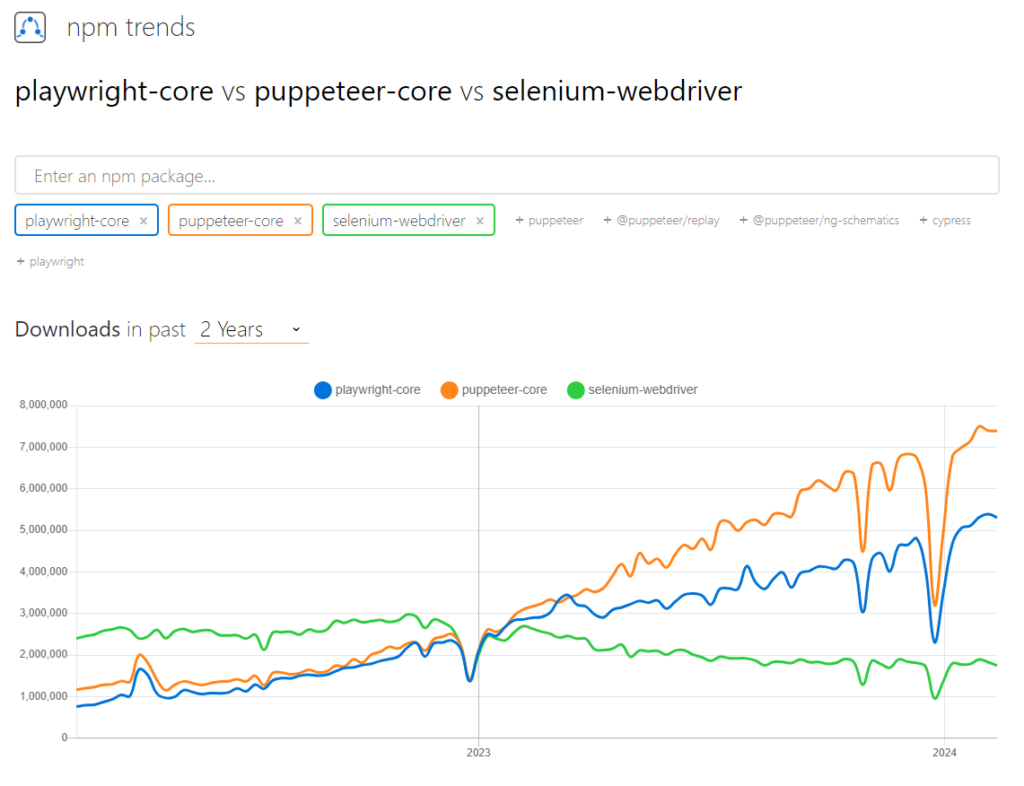
Task: Click the playwright-core tag label
Action: 77,221
